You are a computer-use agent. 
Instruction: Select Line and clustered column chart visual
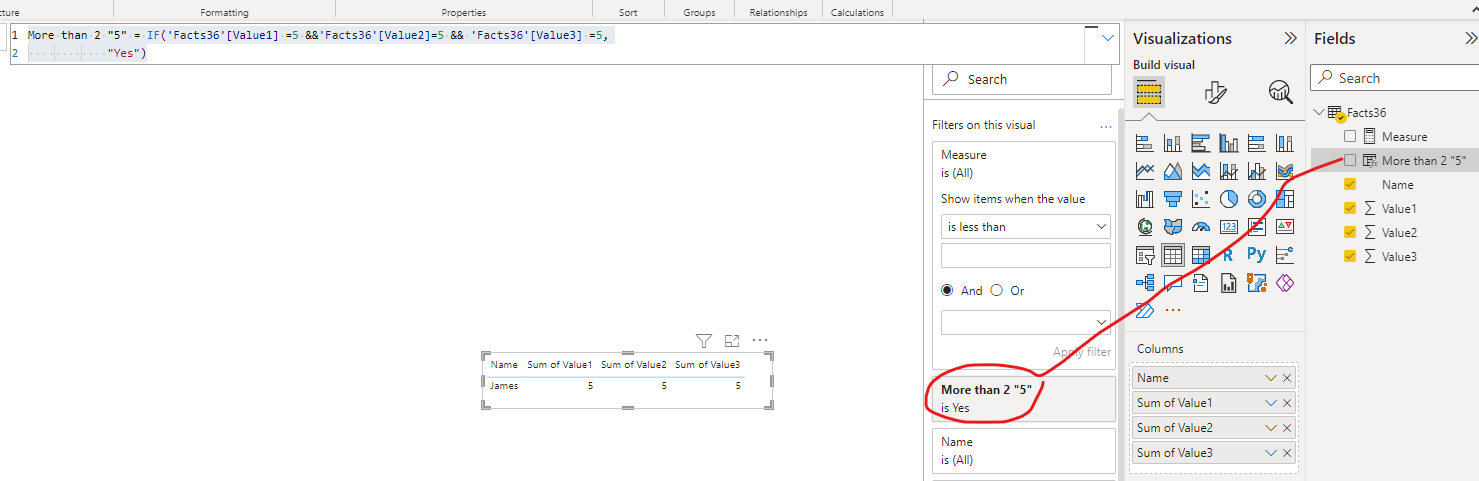tap(1257, 171)
